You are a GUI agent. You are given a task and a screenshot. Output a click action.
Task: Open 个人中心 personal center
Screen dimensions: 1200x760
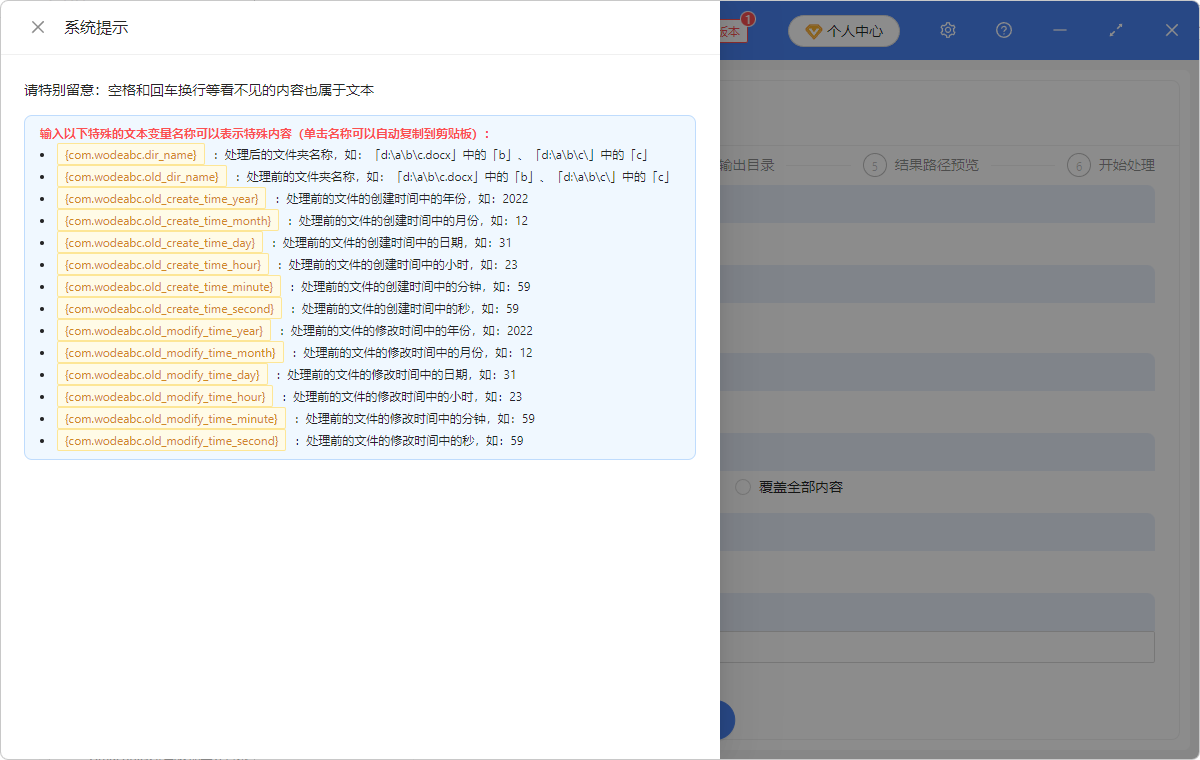844,31
